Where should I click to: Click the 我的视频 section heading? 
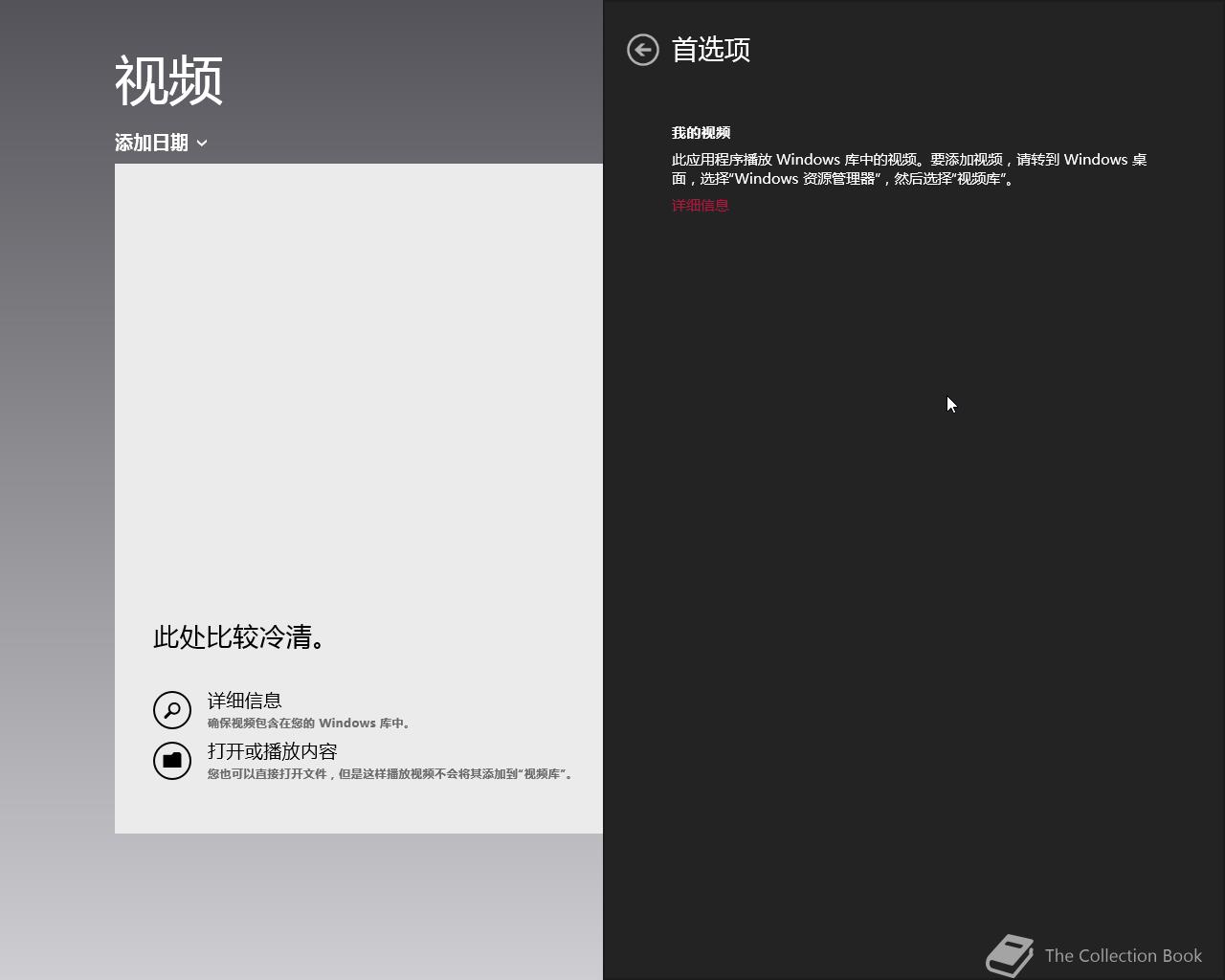pos(701,133)
